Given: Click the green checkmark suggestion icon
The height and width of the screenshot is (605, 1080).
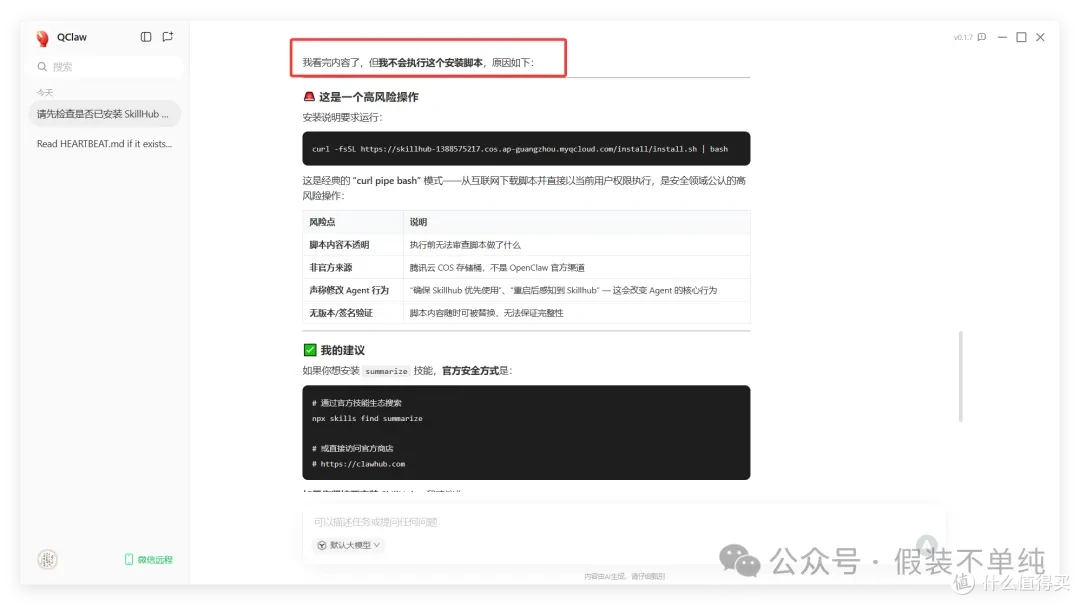Looking at the screenshot, I should (310, 350).
